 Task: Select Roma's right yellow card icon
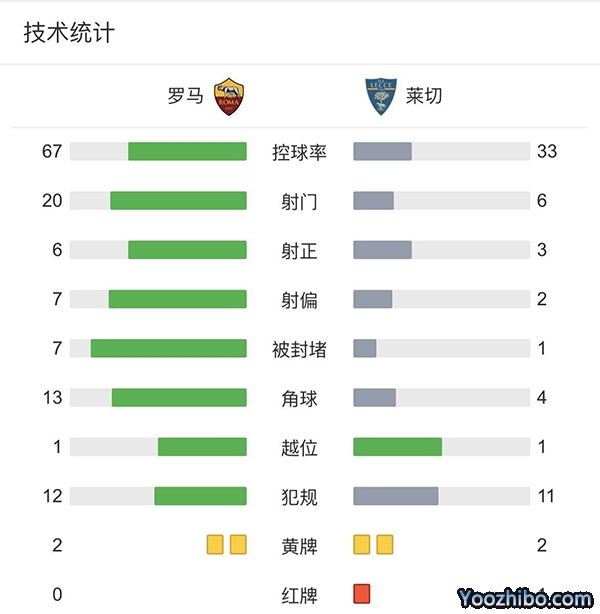tap(238, 545)
